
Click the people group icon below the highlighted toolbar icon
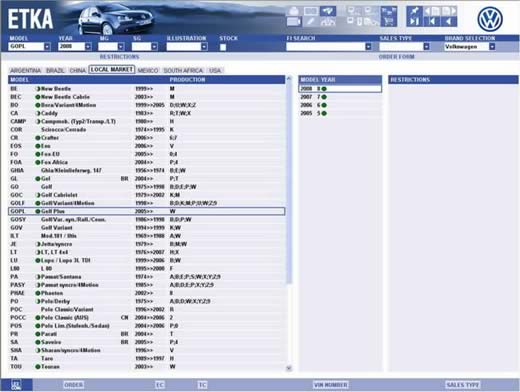click(328, 22)
